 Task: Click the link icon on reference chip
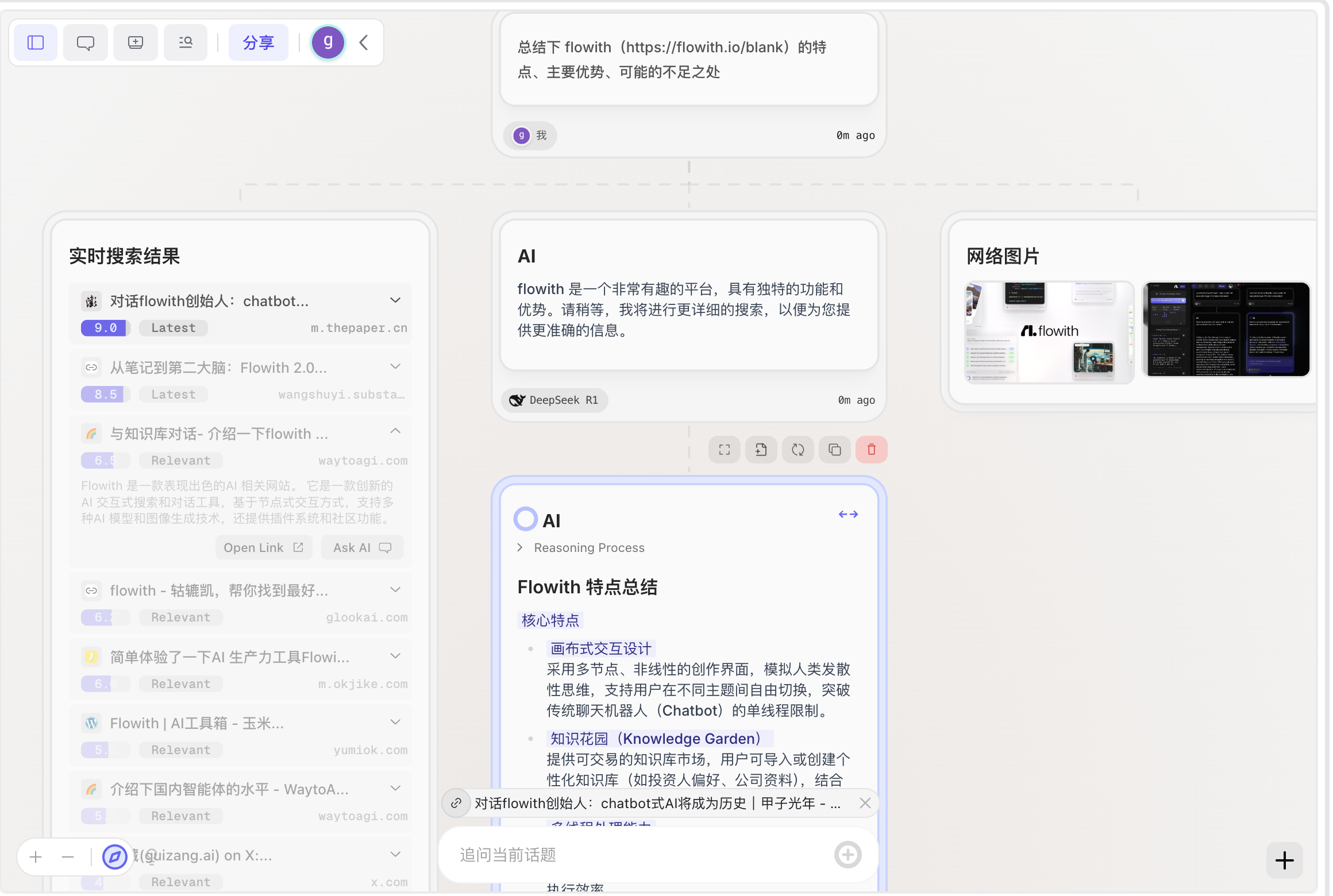click(x=456, y=803)
